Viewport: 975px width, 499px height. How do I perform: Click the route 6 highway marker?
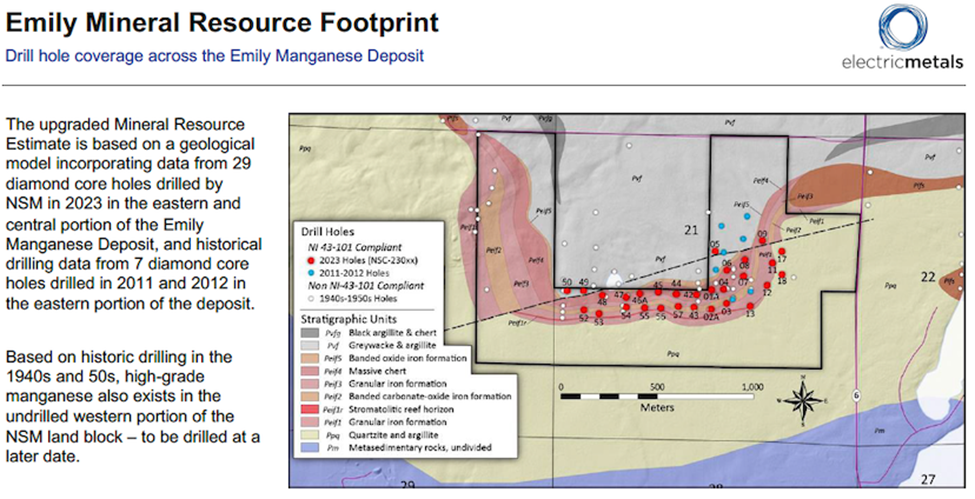(856, 396)
